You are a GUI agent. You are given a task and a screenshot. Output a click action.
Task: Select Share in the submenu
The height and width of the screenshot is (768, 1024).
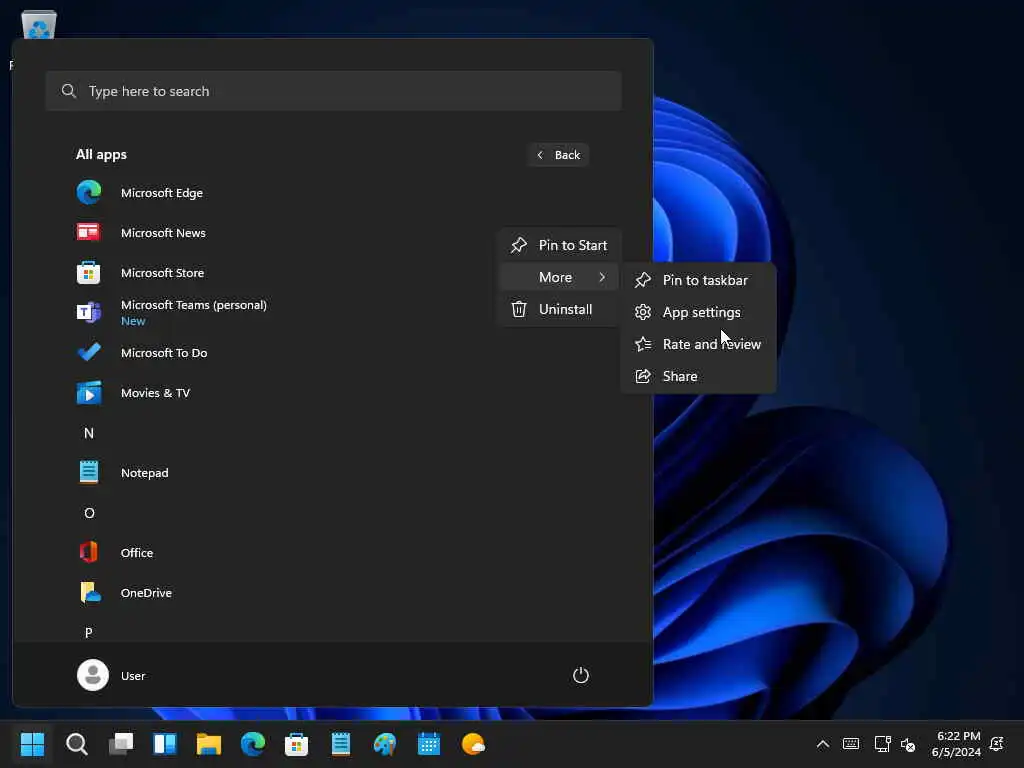click(698, 376)
